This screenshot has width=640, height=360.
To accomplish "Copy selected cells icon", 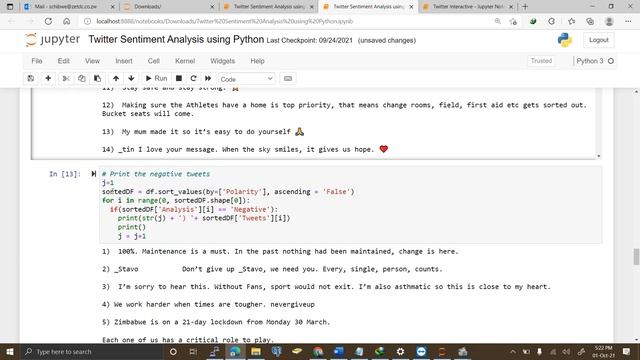I will [x=82, y=78].
